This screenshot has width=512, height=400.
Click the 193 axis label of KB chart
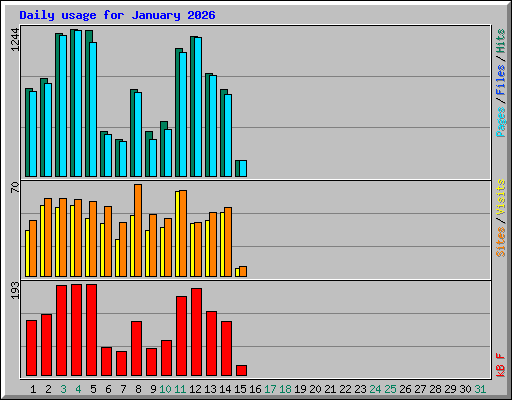pyautogui.click(x=15, y=291)
